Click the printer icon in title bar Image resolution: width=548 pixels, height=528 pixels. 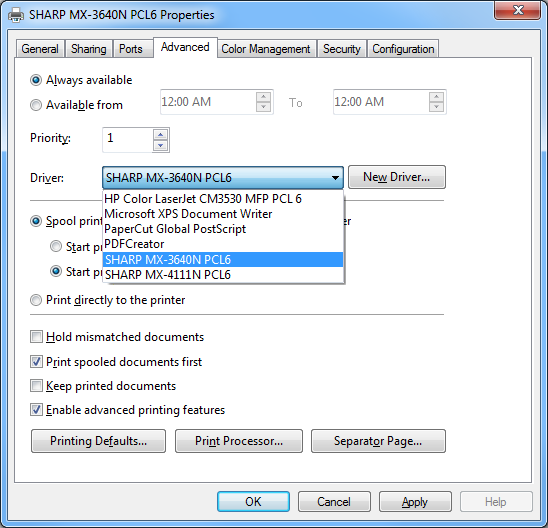click(x=16, y=15)
